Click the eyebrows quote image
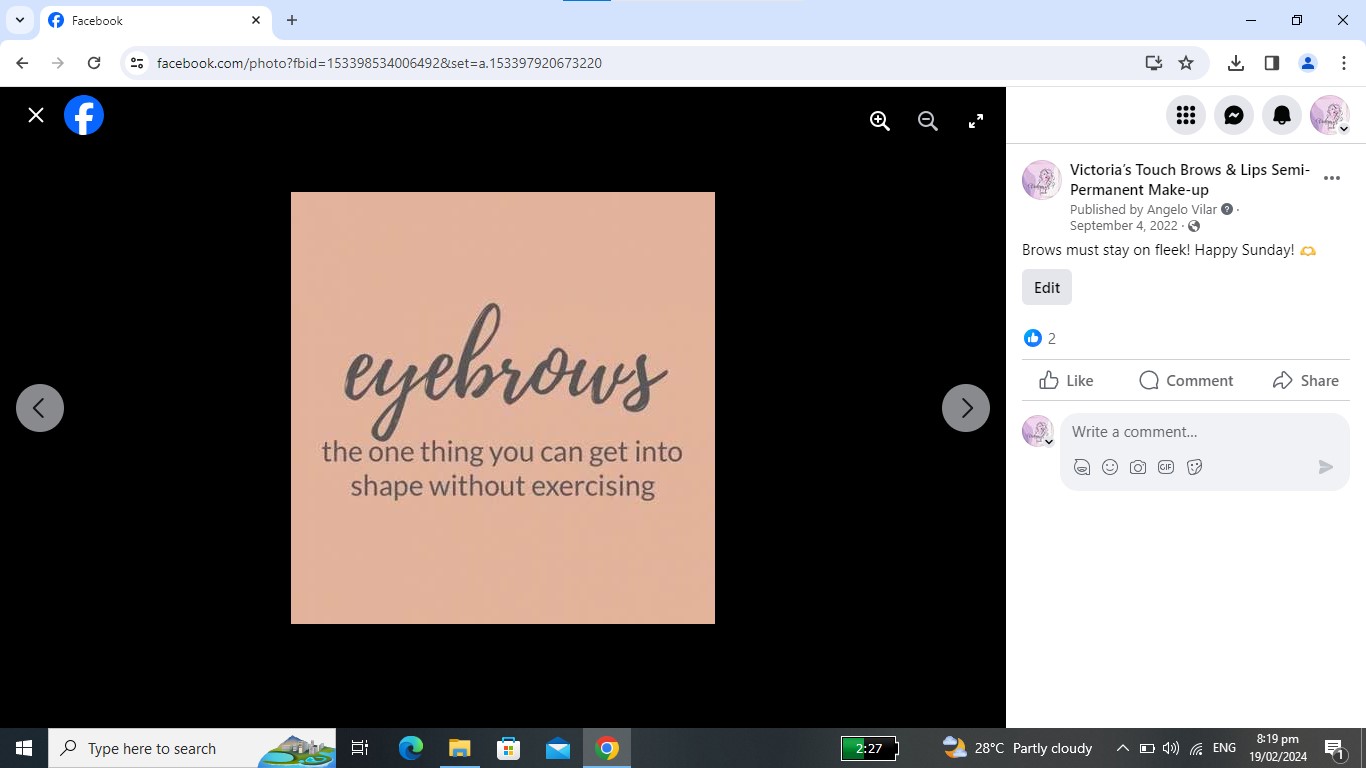 (x=503, y=408)
